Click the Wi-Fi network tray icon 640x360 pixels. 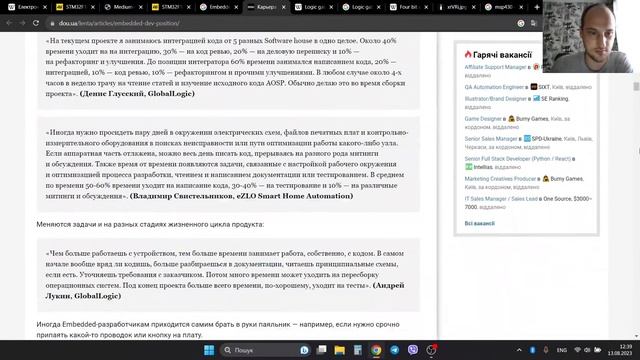[577, 350]
